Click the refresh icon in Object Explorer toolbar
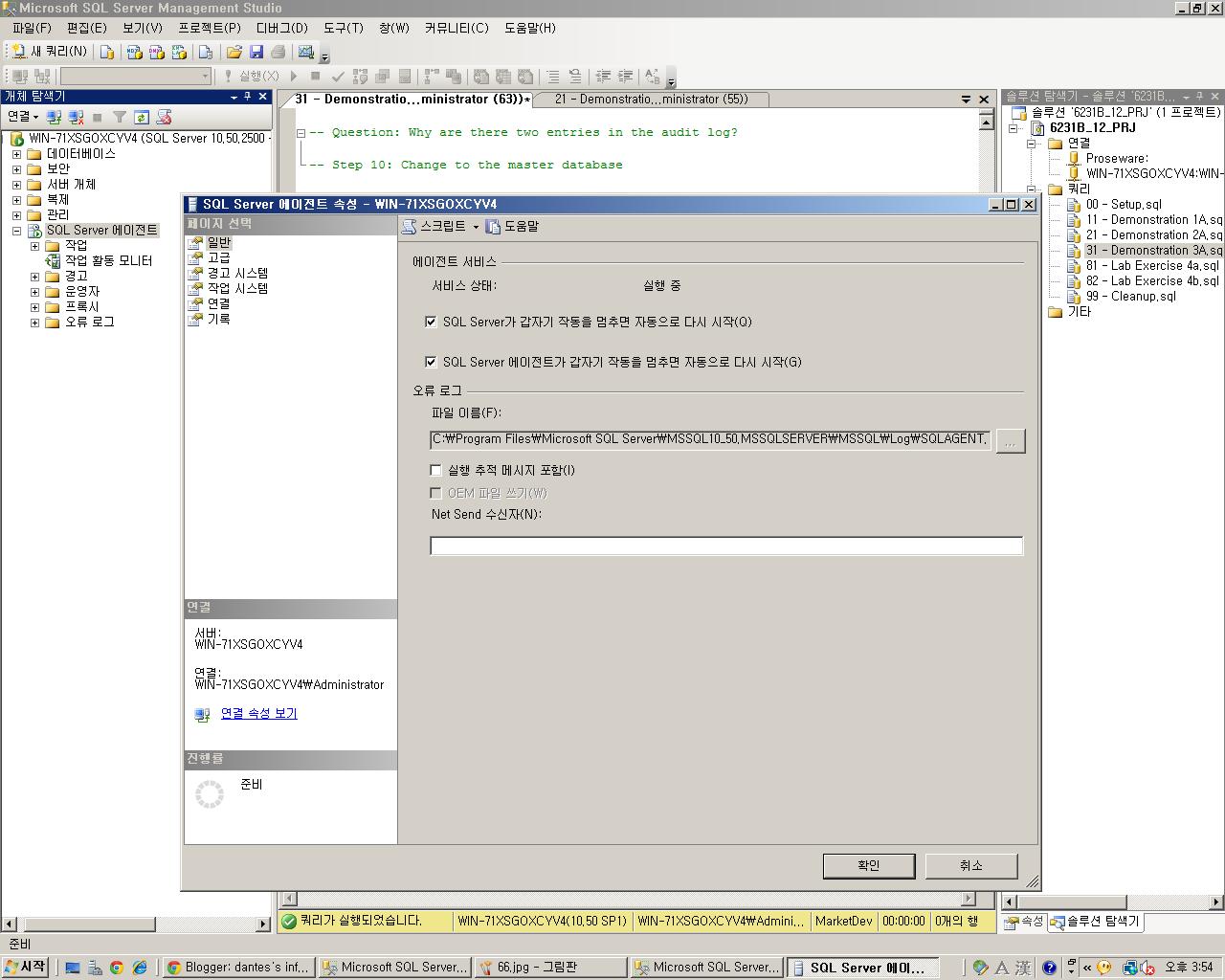Screen dimensions: 1225x980 [x=141, y=116]
